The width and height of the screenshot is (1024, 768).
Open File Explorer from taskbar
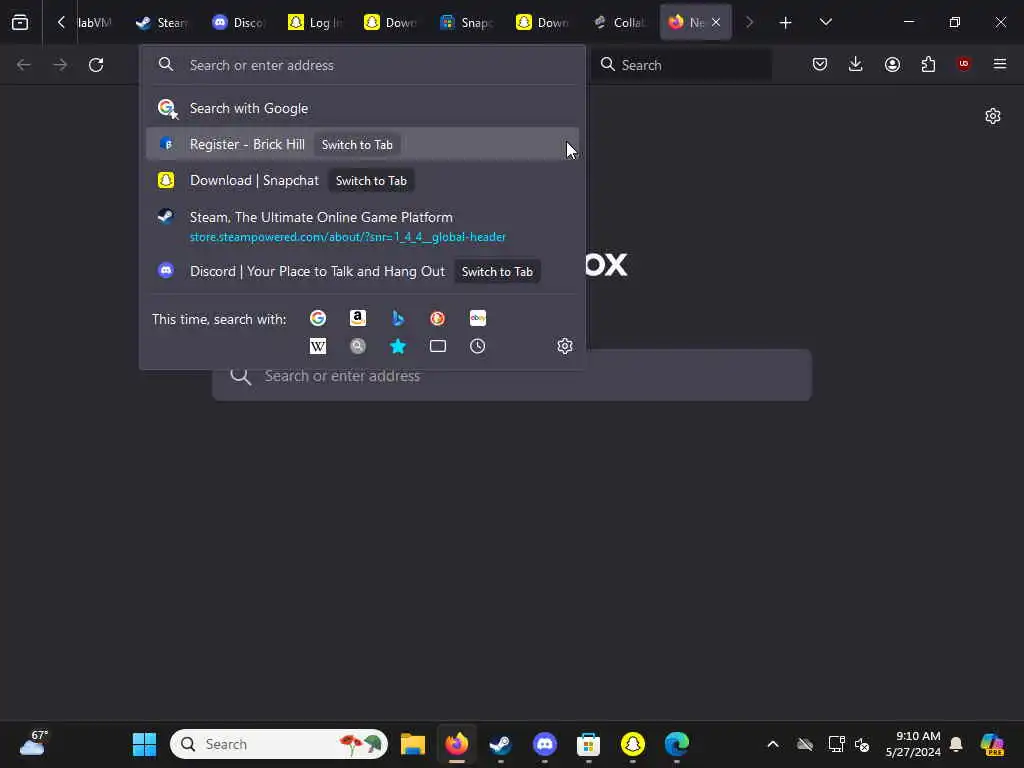(413, 744)
